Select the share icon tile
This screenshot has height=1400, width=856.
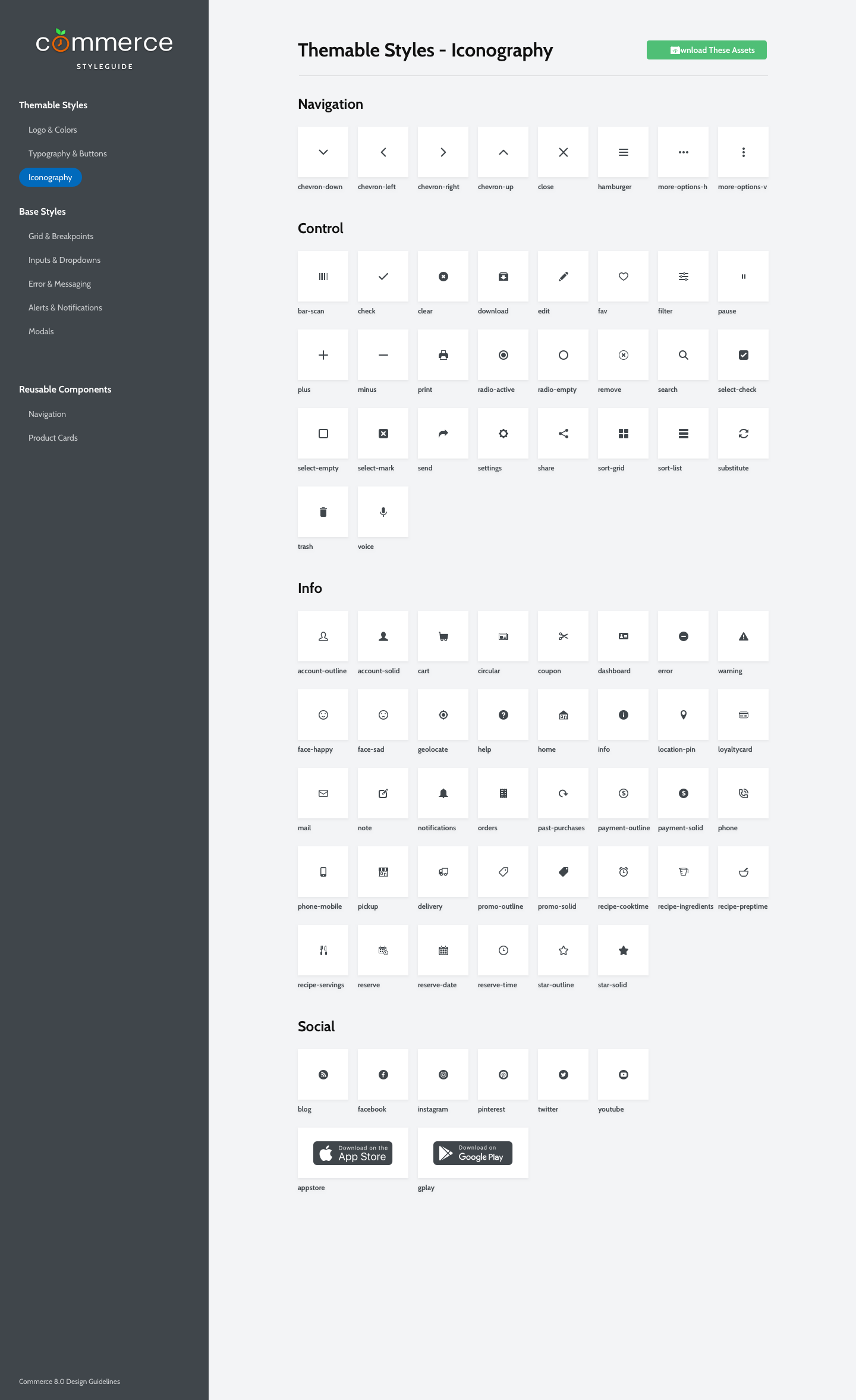pyautogui.click(x=564, y=434)
